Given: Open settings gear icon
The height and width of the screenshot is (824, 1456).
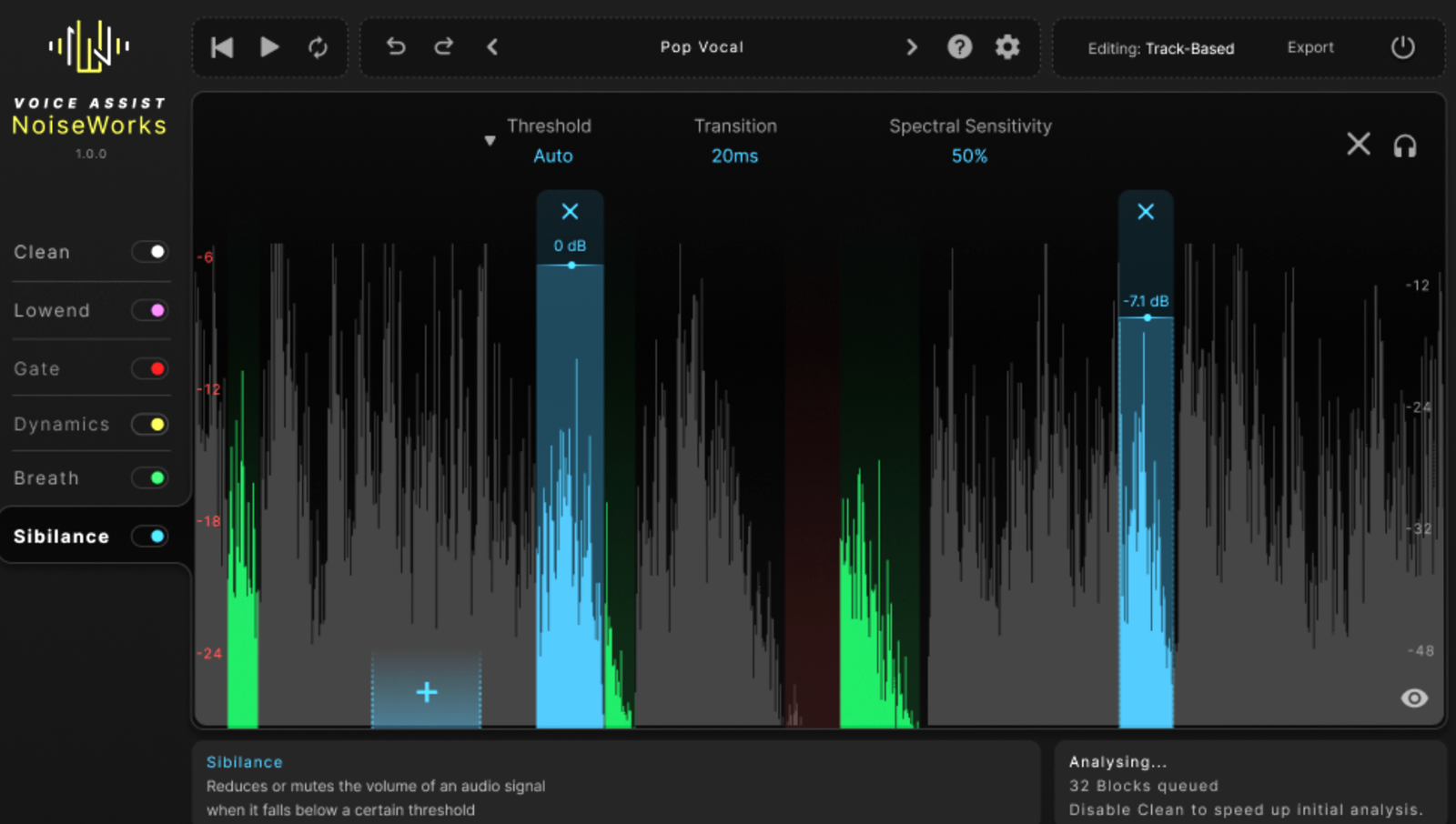Looking at the screenshot, I should (1007, 46).
